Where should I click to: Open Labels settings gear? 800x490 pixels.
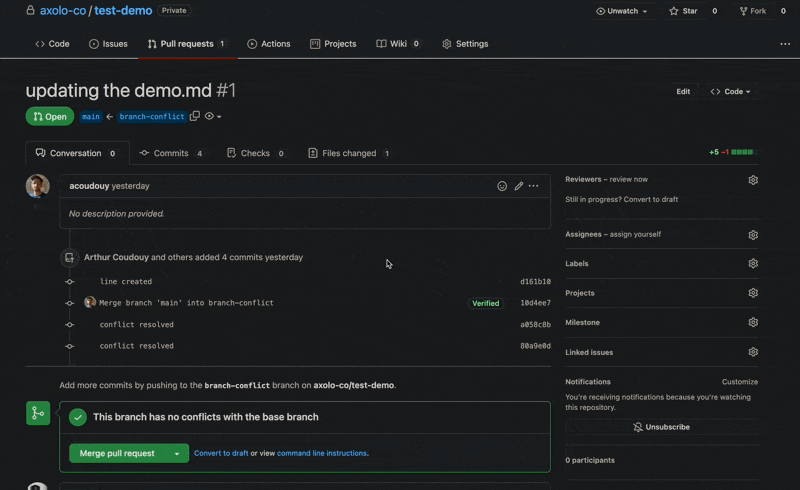pyautogui.click(x=753, y=263)
